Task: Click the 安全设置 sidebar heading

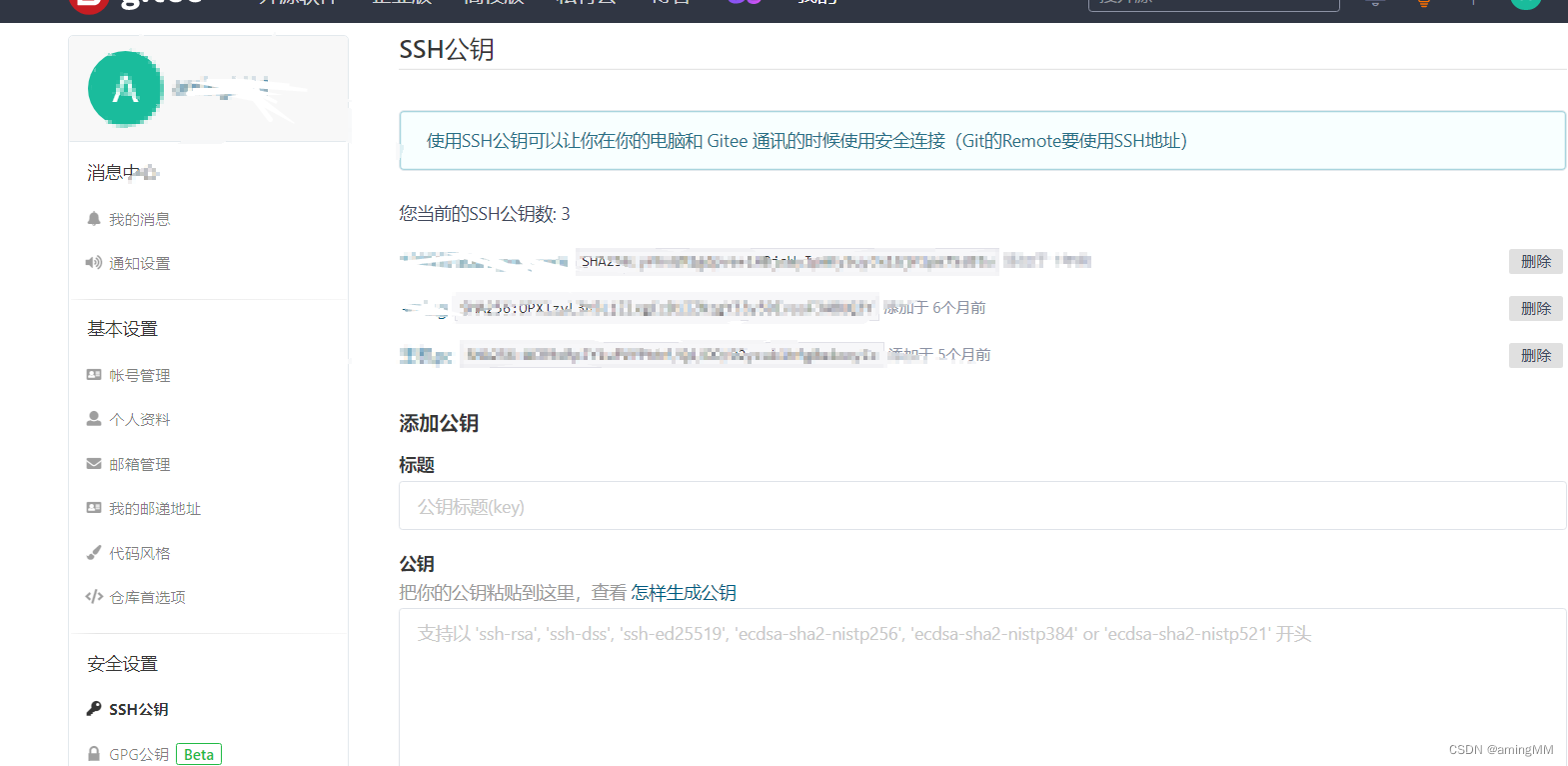Action: 122,663
